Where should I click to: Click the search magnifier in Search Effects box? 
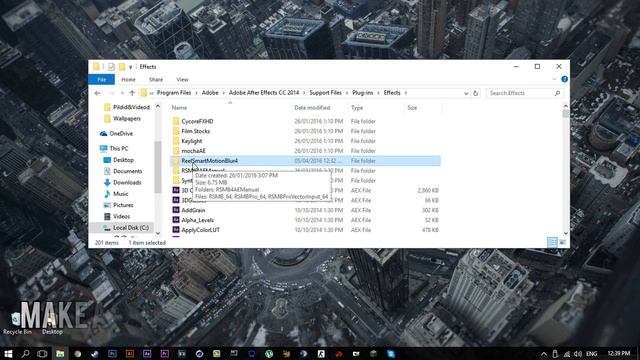(558, 93)
